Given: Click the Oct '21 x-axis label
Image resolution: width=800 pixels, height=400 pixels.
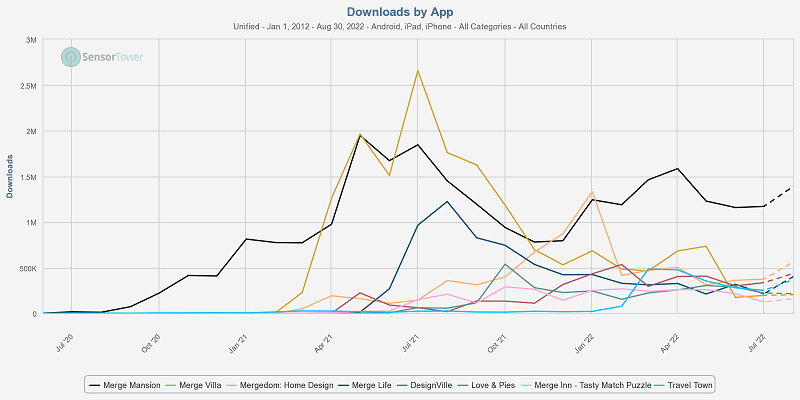Looking at the screenshot, I should (x=497, y=343).
